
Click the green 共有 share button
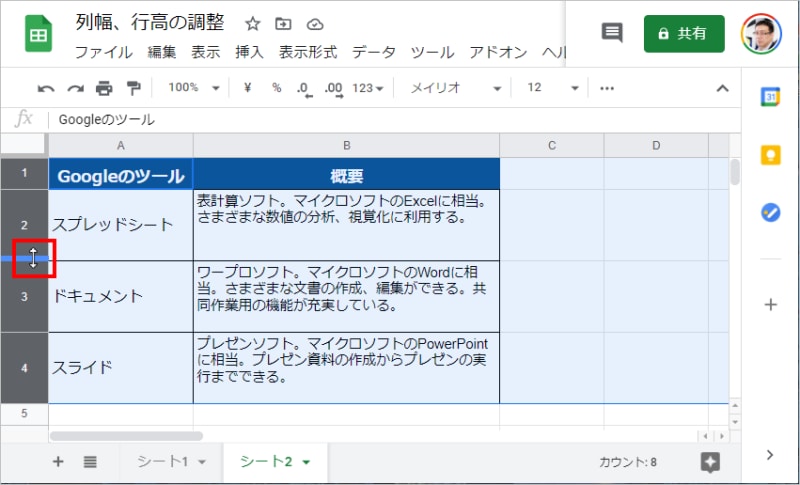click(684, 34)
